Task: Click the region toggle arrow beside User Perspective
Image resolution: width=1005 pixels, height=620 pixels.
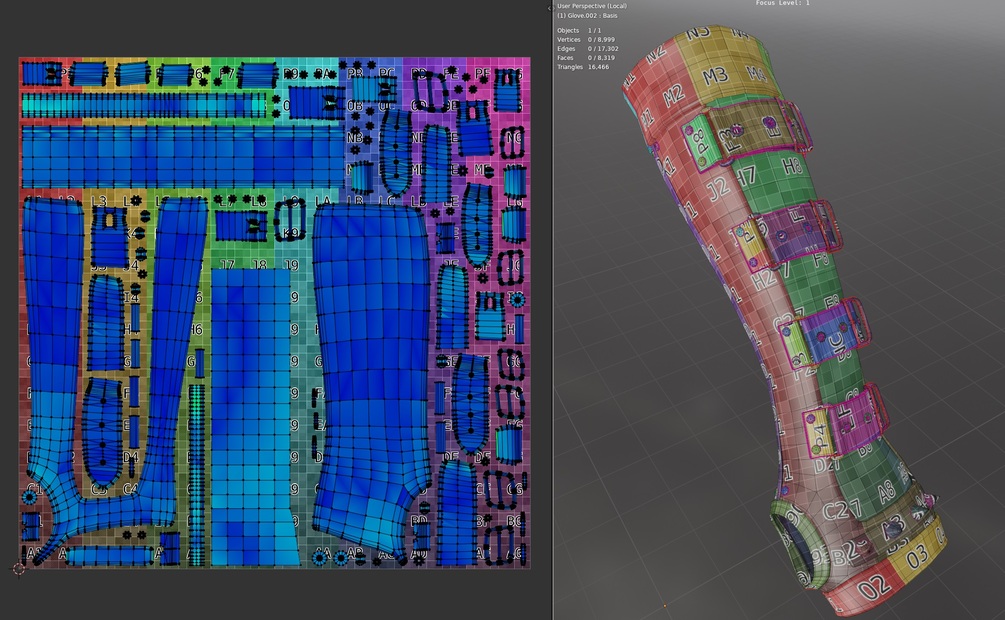Action: 550,8
